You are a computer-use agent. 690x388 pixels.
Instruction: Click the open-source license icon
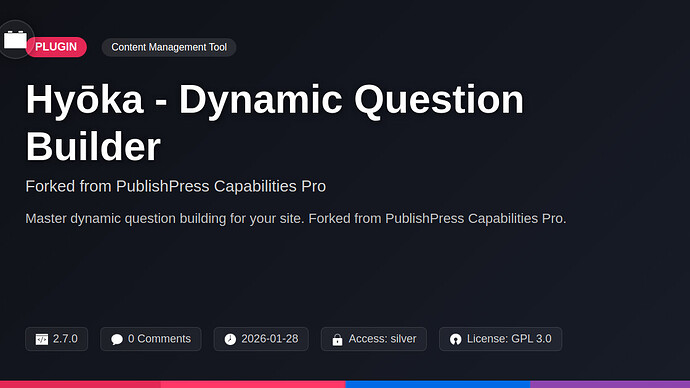[455, 339]
